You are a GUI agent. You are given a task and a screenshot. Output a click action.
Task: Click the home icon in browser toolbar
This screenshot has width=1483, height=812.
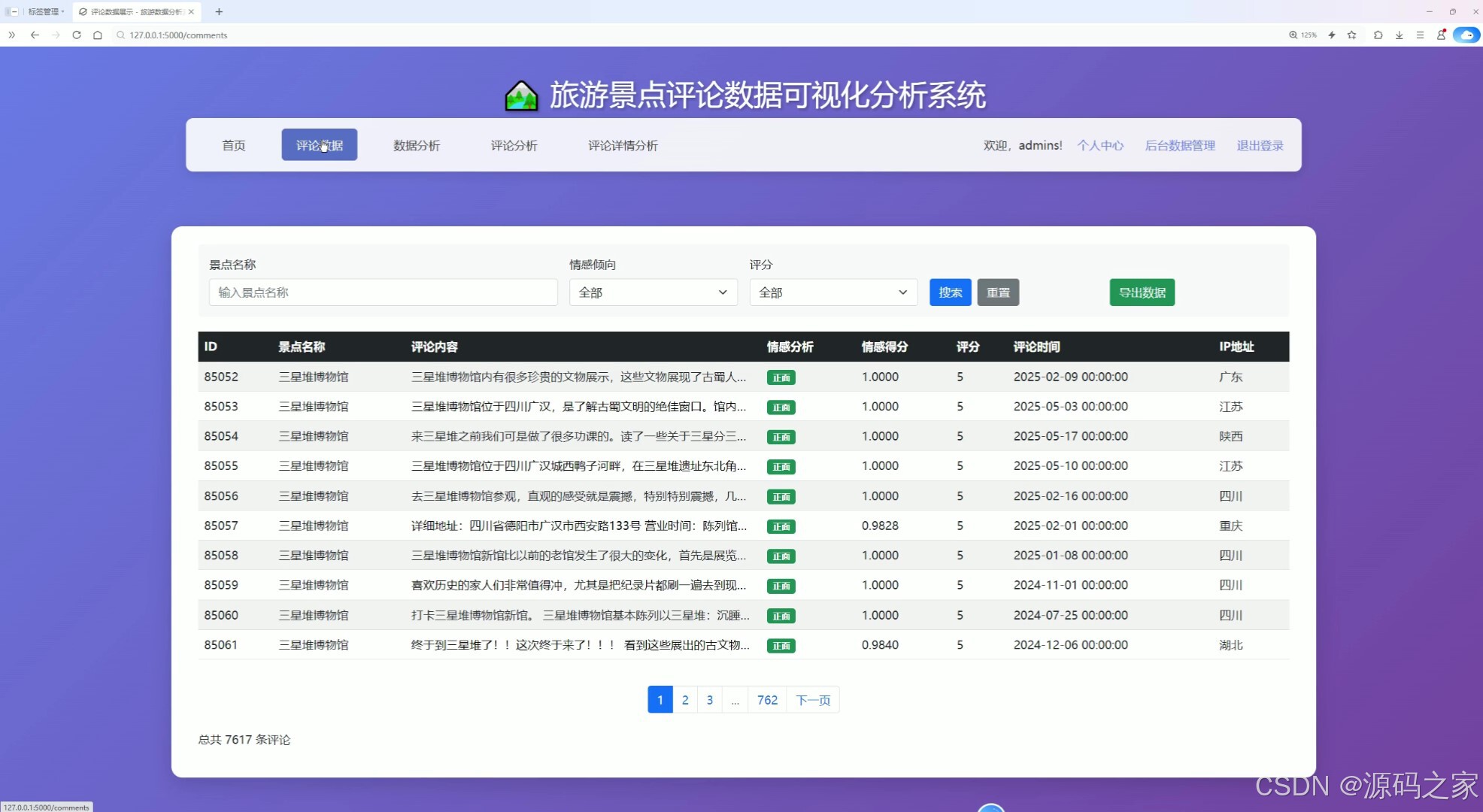click(x=98, y=35)
